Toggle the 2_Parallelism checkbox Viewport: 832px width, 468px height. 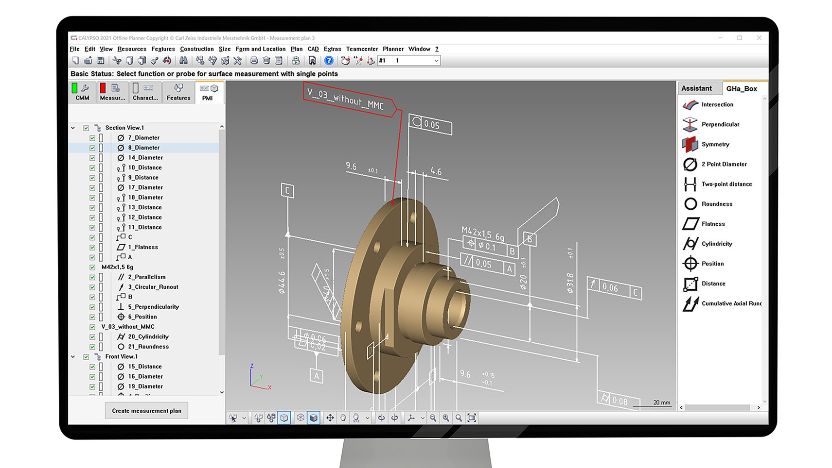[92, 277]
